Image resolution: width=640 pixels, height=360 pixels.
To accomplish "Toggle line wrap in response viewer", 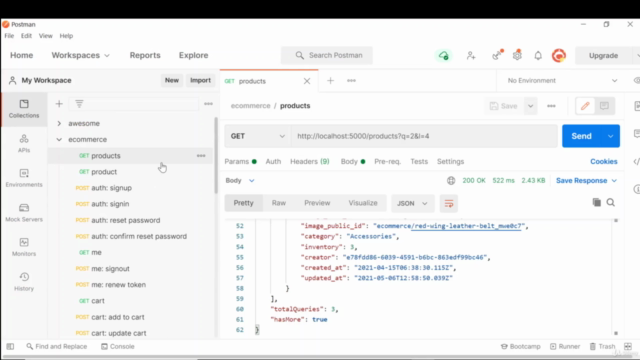I will coord(449,203).
